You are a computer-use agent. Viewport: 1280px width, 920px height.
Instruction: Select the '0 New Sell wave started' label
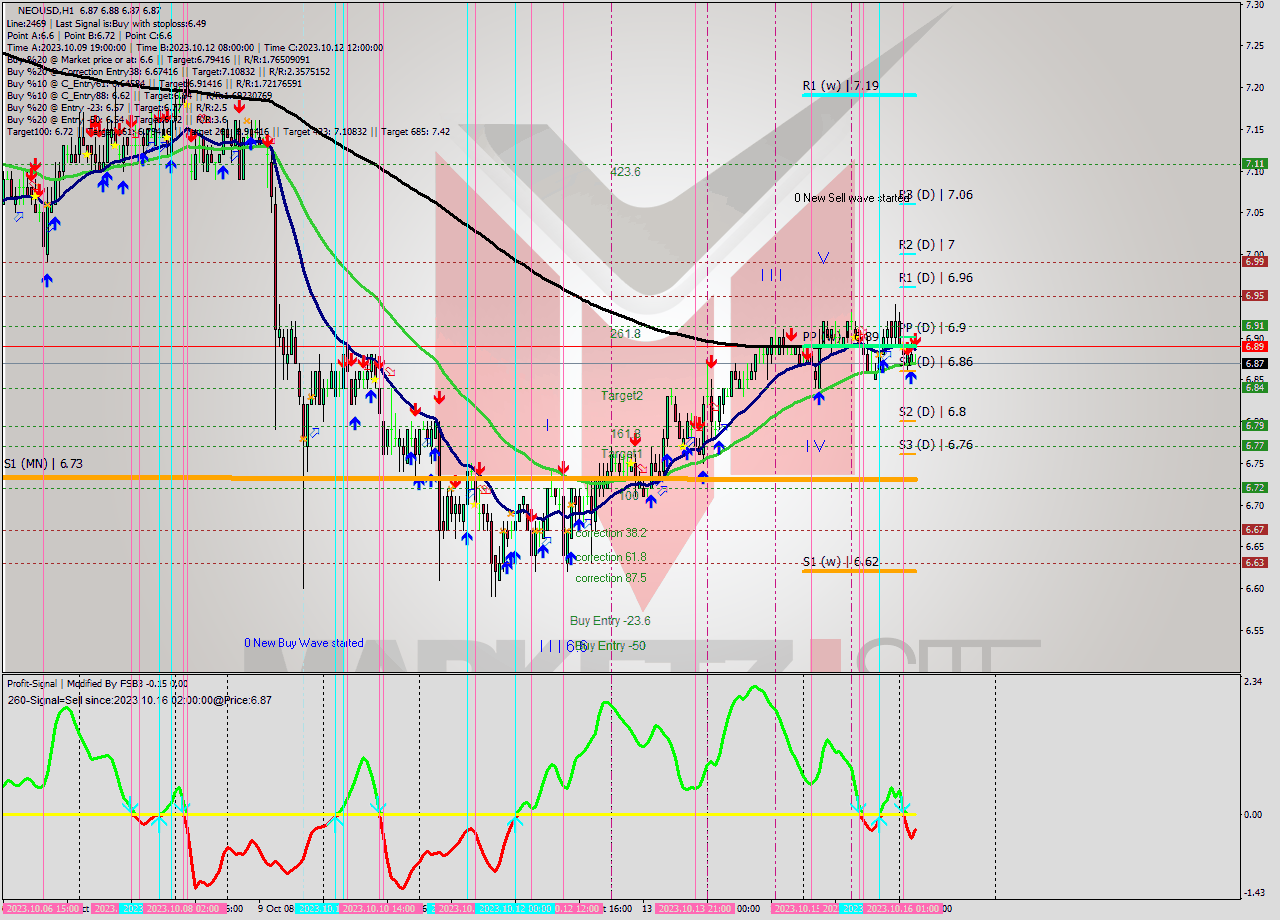(852, 198)
